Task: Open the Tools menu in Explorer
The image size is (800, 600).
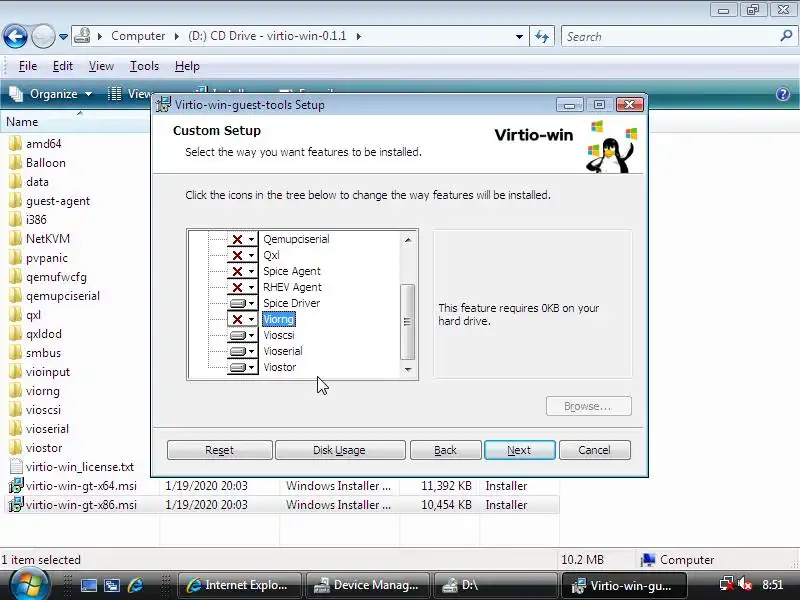Action: click(144, 66)
